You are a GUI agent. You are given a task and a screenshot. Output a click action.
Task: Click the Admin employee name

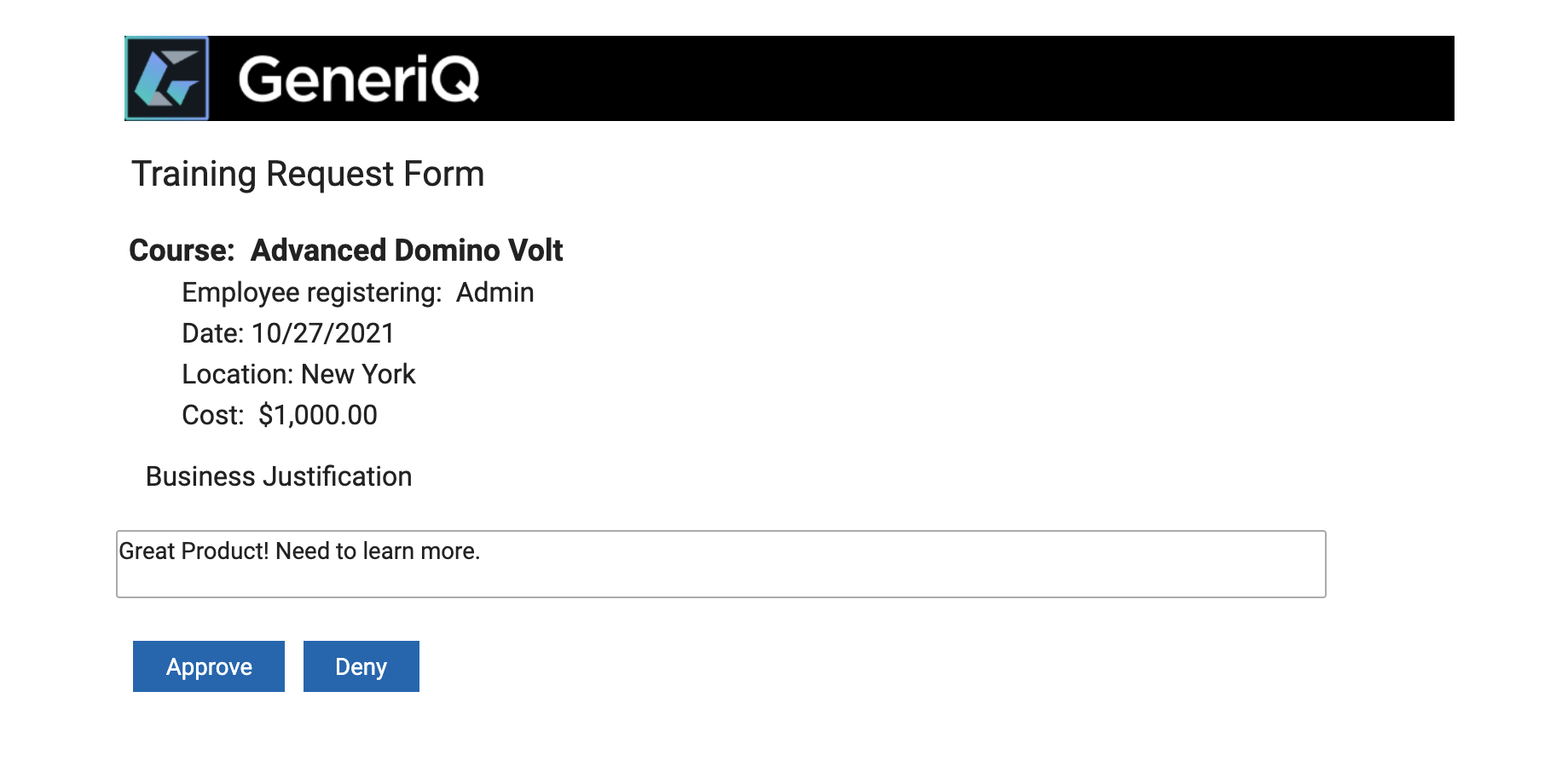[495, 292]
